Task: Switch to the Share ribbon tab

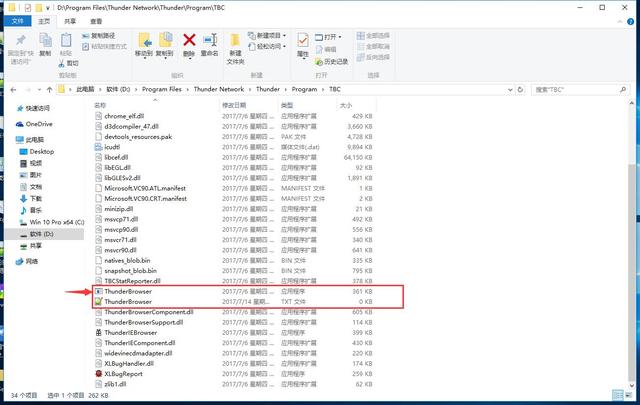Action: 70,21
